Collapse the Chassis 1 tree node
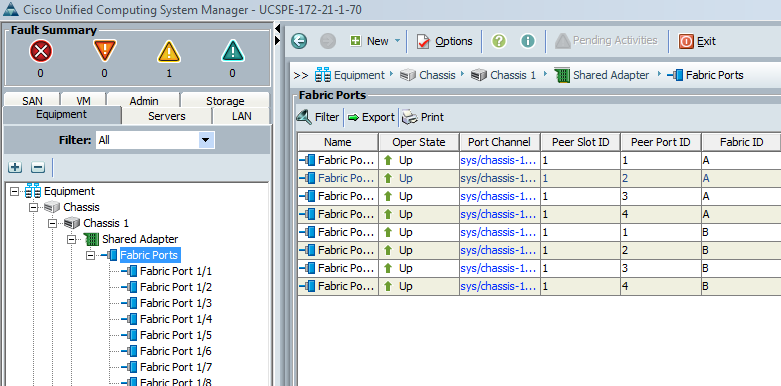The height and width of the screenshot is (386, 781). pyautogui.click(x=52, y=223)
